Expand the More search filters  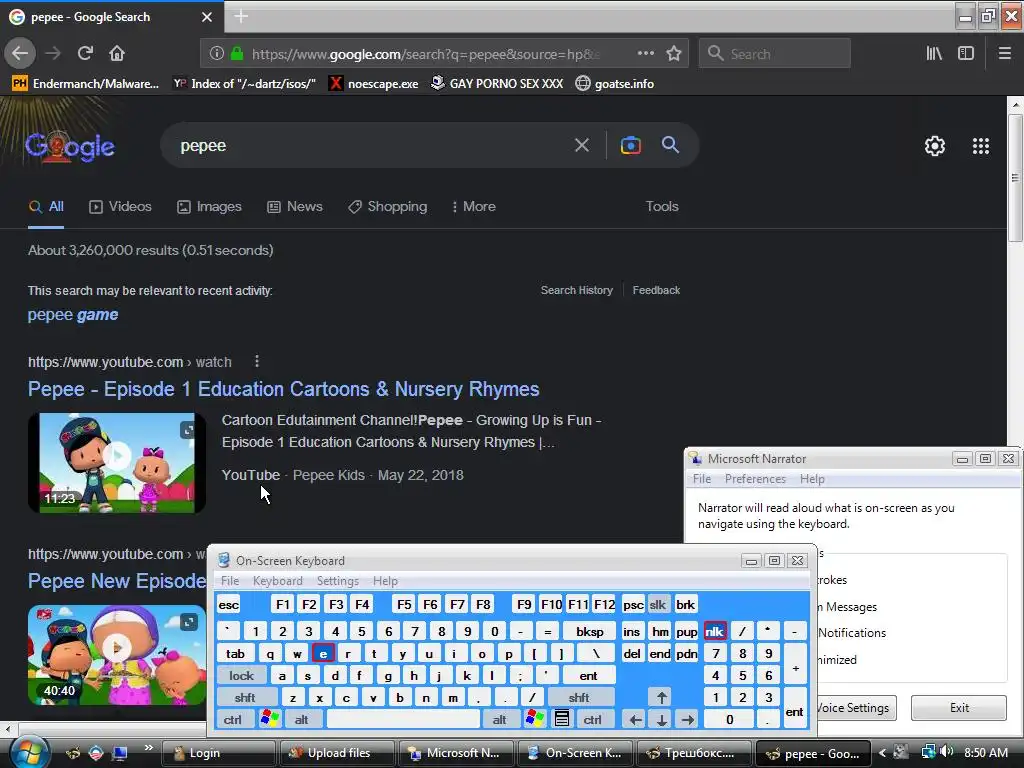(473, 206)
